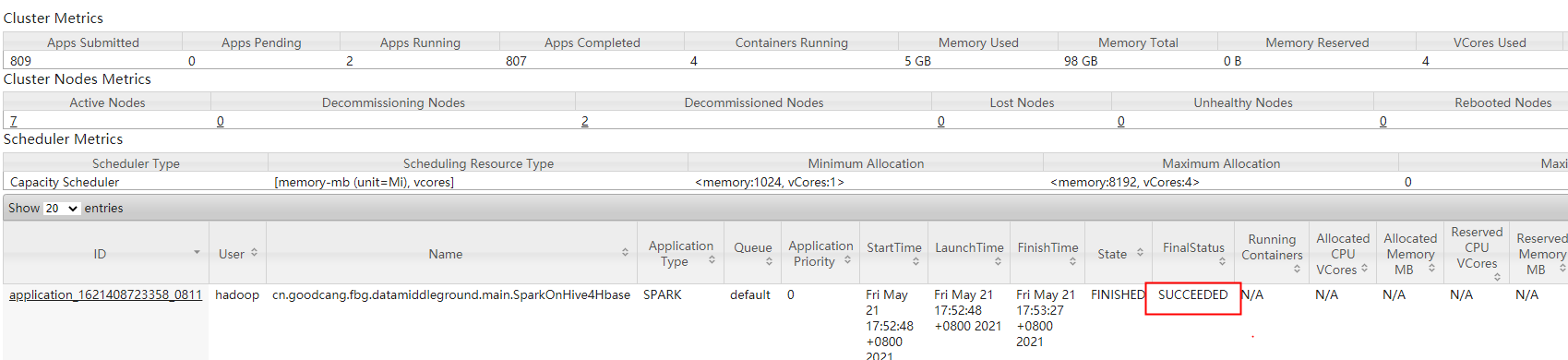The height and width of the screenshot is (360, 1568).
Task: Sort by Name column arrows
Action: click(625, 253)
